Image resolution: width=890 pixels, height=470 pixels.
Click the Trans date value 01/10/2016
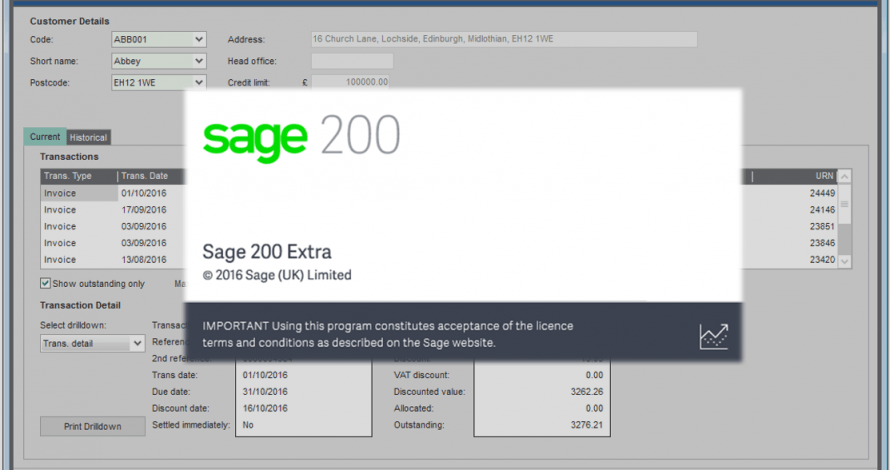coord(265,375)
